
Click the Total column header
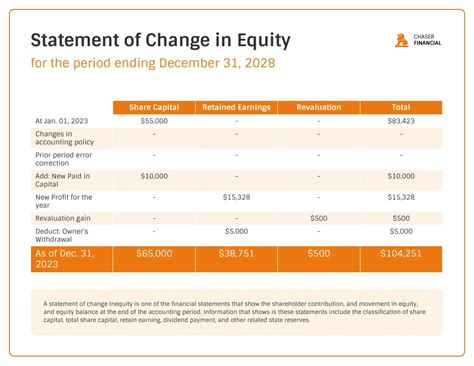(401, 107)
